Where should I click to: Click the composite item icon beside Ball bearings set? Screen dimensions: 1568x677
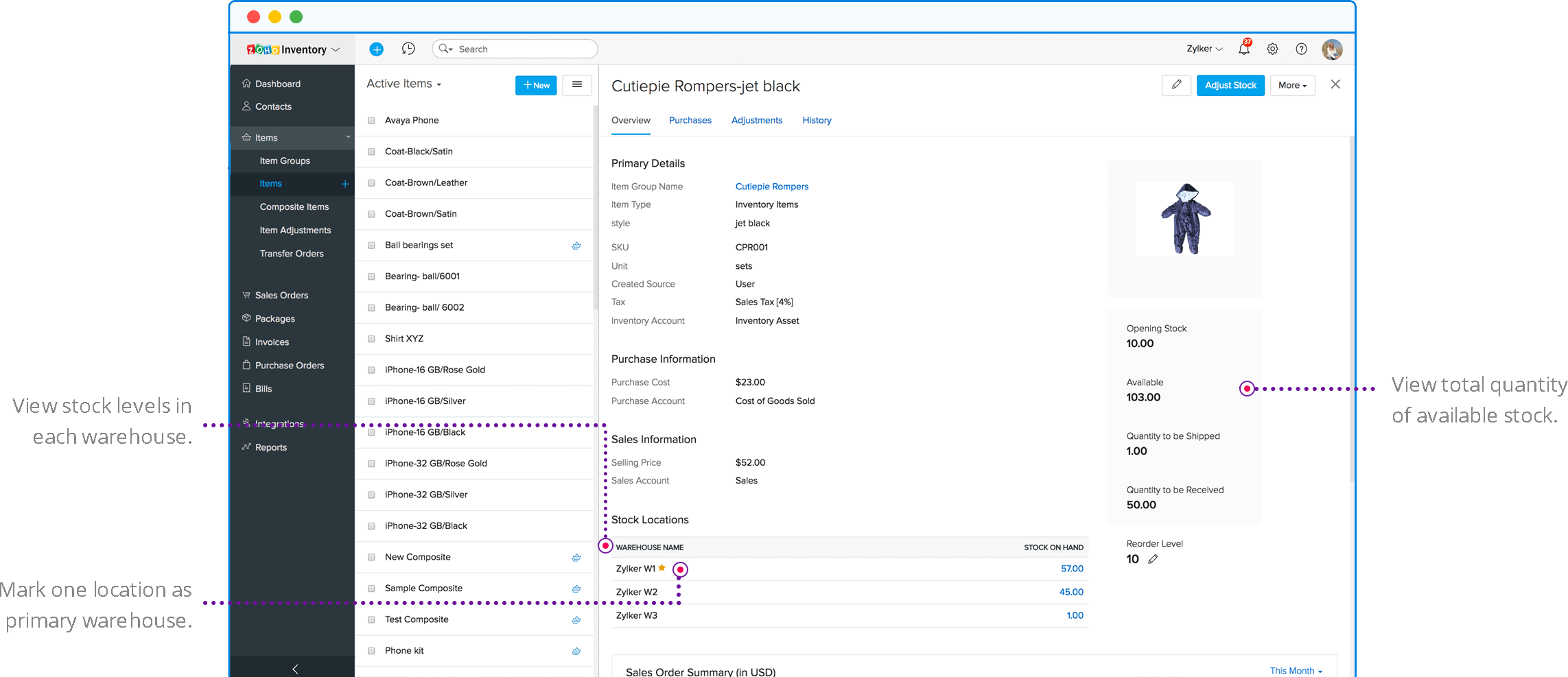click(576, 245)
